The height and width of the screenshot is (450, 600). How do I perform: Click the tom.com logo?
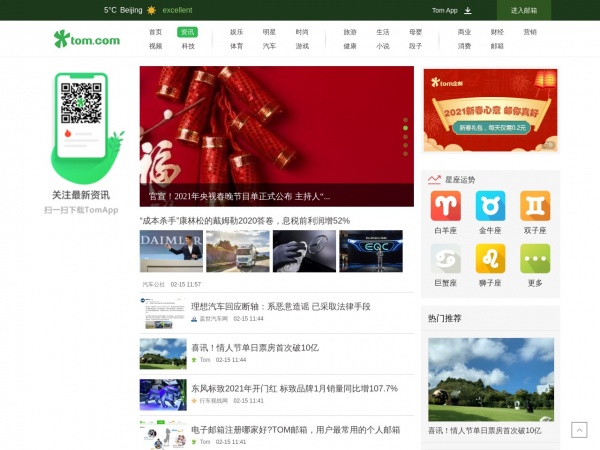(87, 39)
